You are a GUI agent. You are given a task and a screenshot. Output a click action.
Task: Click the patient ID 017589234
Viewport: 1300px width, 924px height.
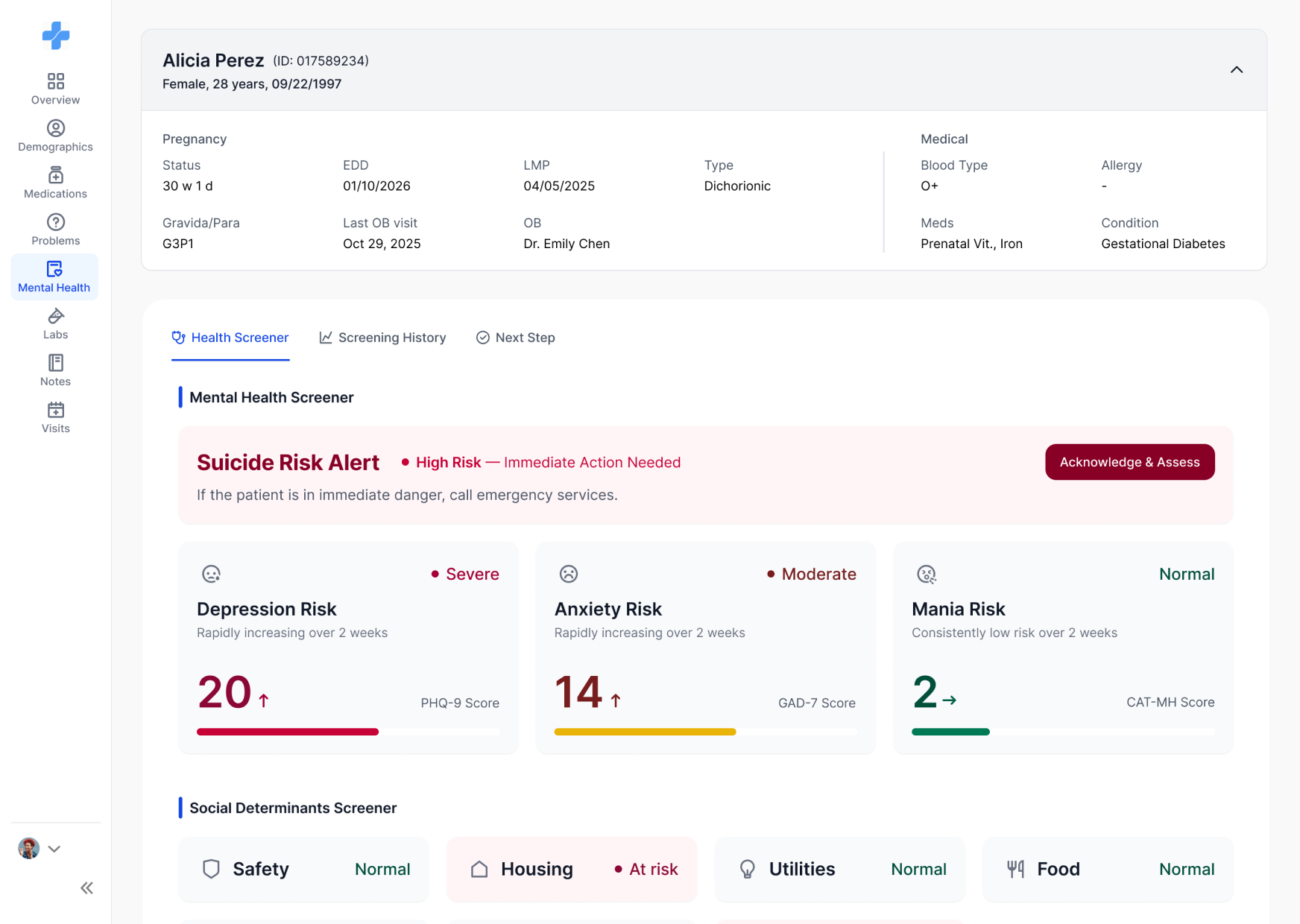(x=321, y=61)
